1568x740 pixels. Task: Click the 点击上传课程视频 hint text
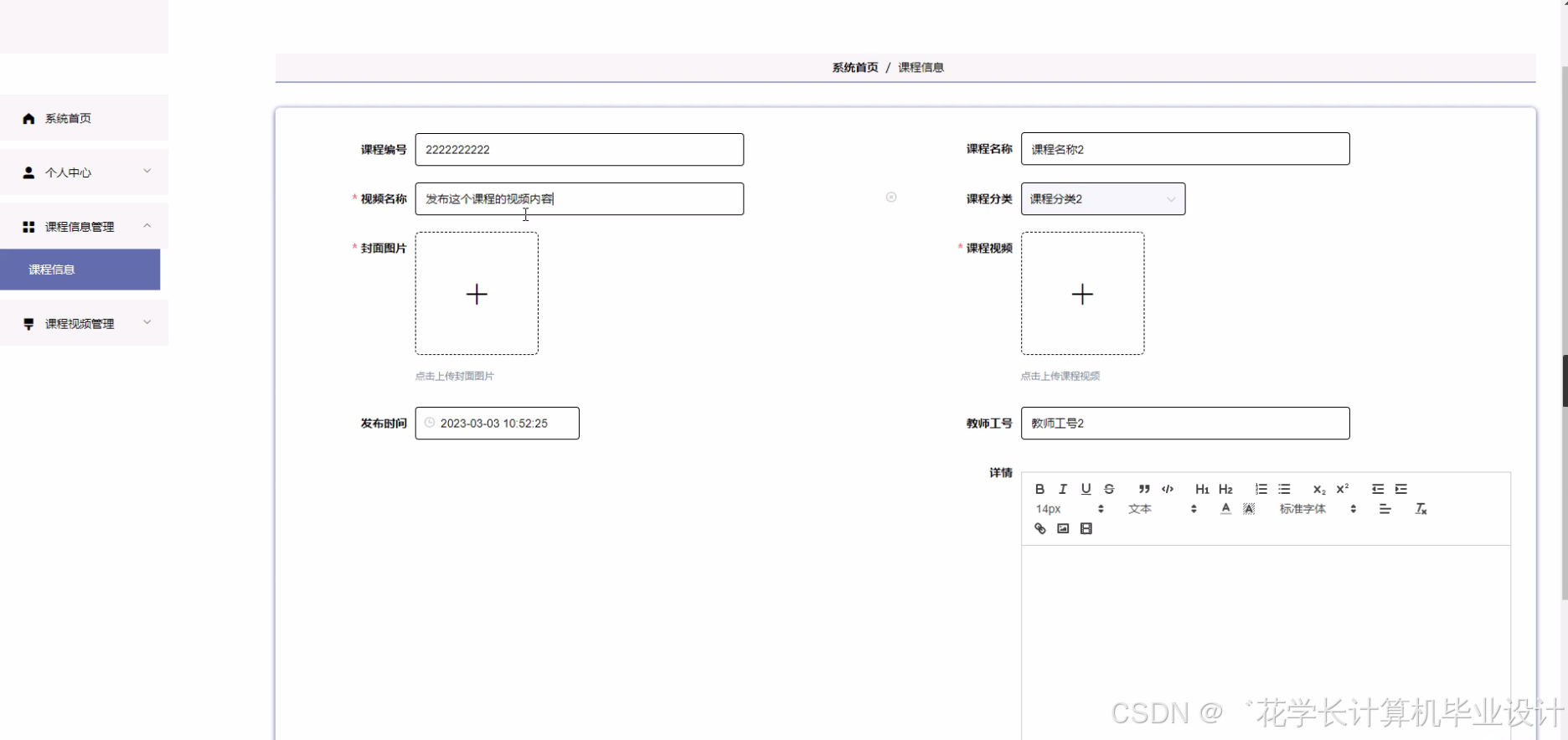click(1060, 377)
